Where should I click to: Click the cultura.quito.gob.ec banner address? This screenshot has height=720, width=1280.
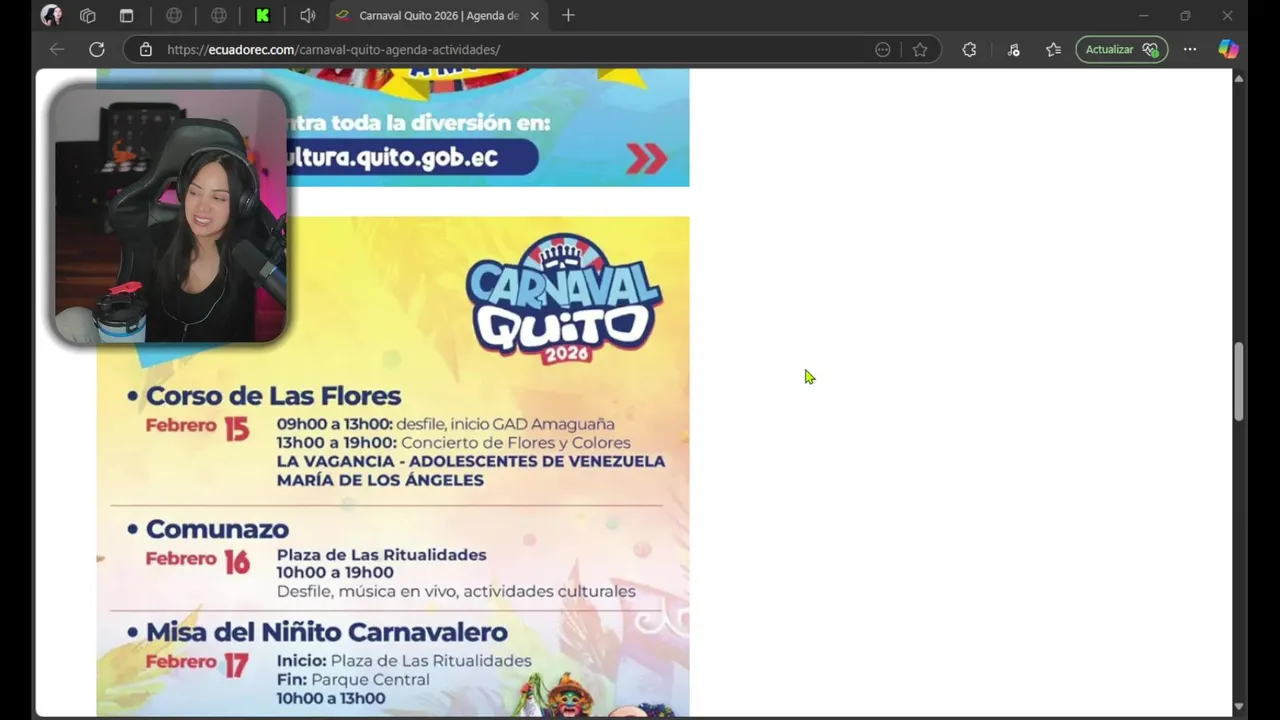click(392, 157)
